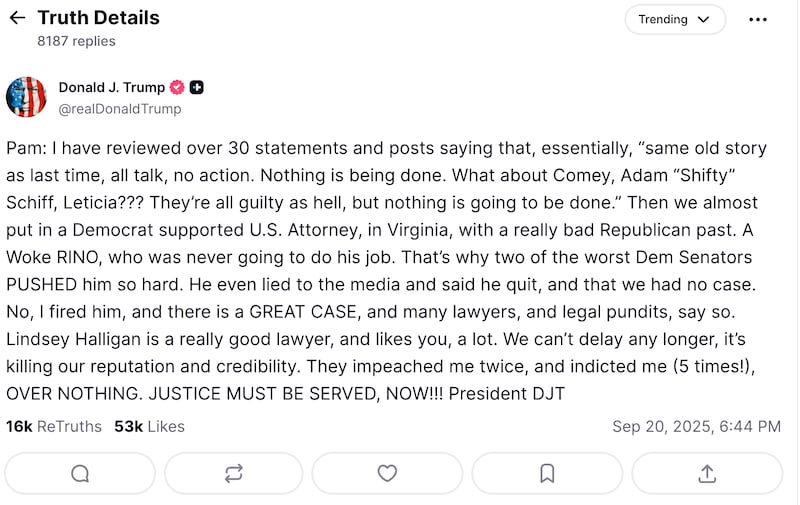This screenshot has width=800, height=505.
Task: Click the Sep 20, 2025 timestamp
Action: click(x=696, y=426)
